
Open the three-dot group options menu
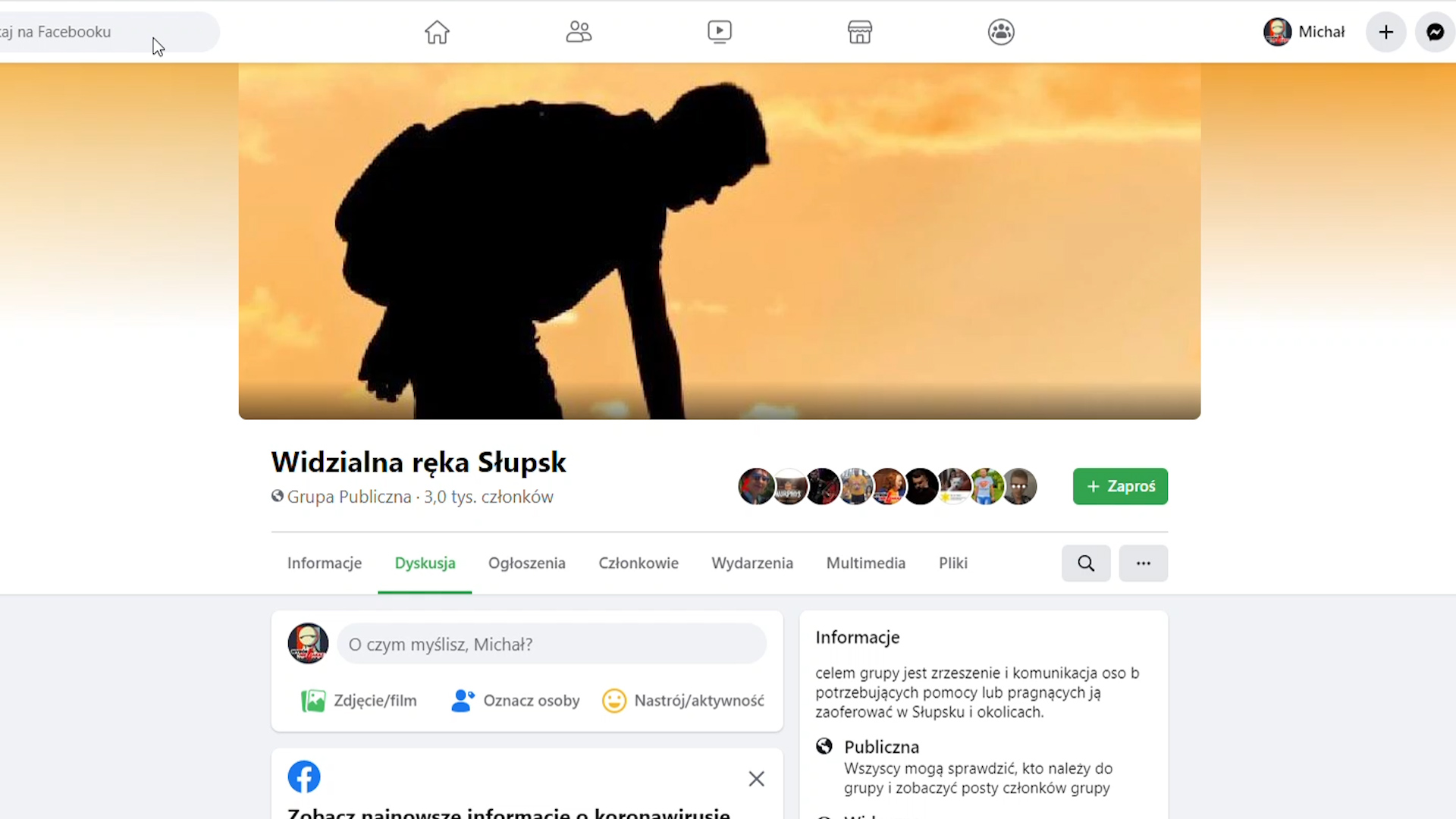(1144, 563)
